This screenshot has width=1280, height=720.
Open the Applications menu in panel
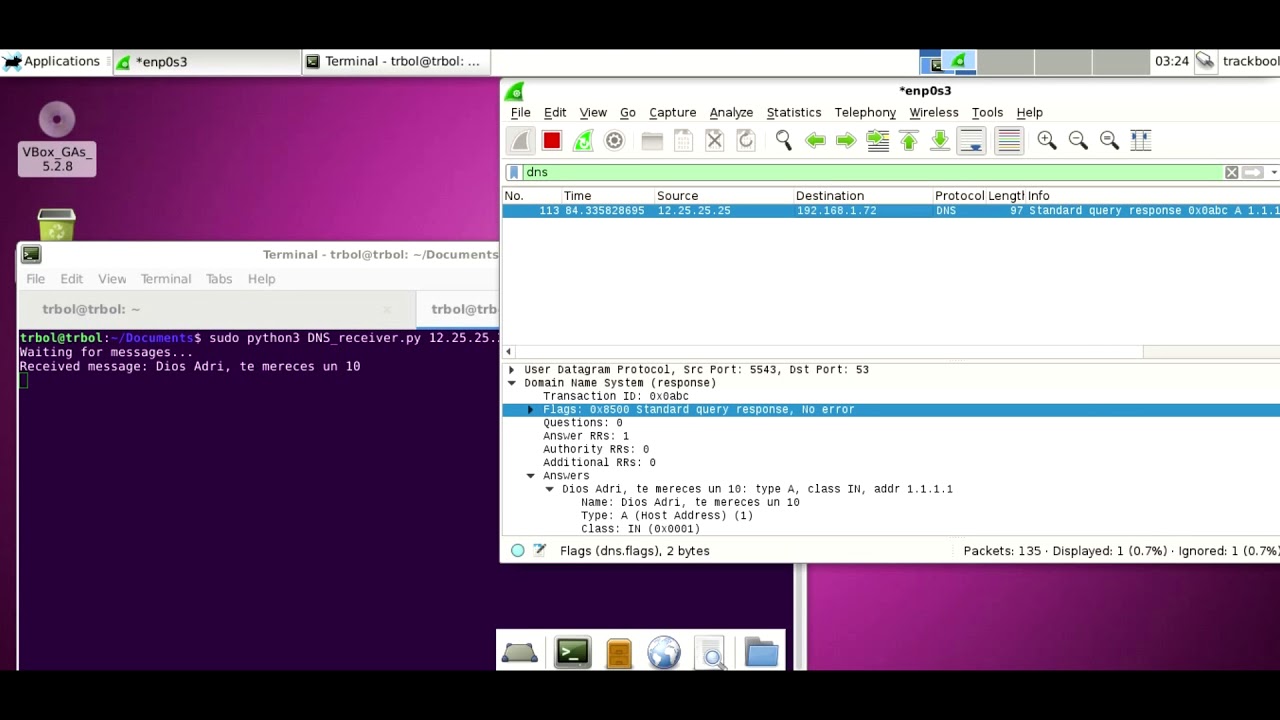tap(52, 61)
